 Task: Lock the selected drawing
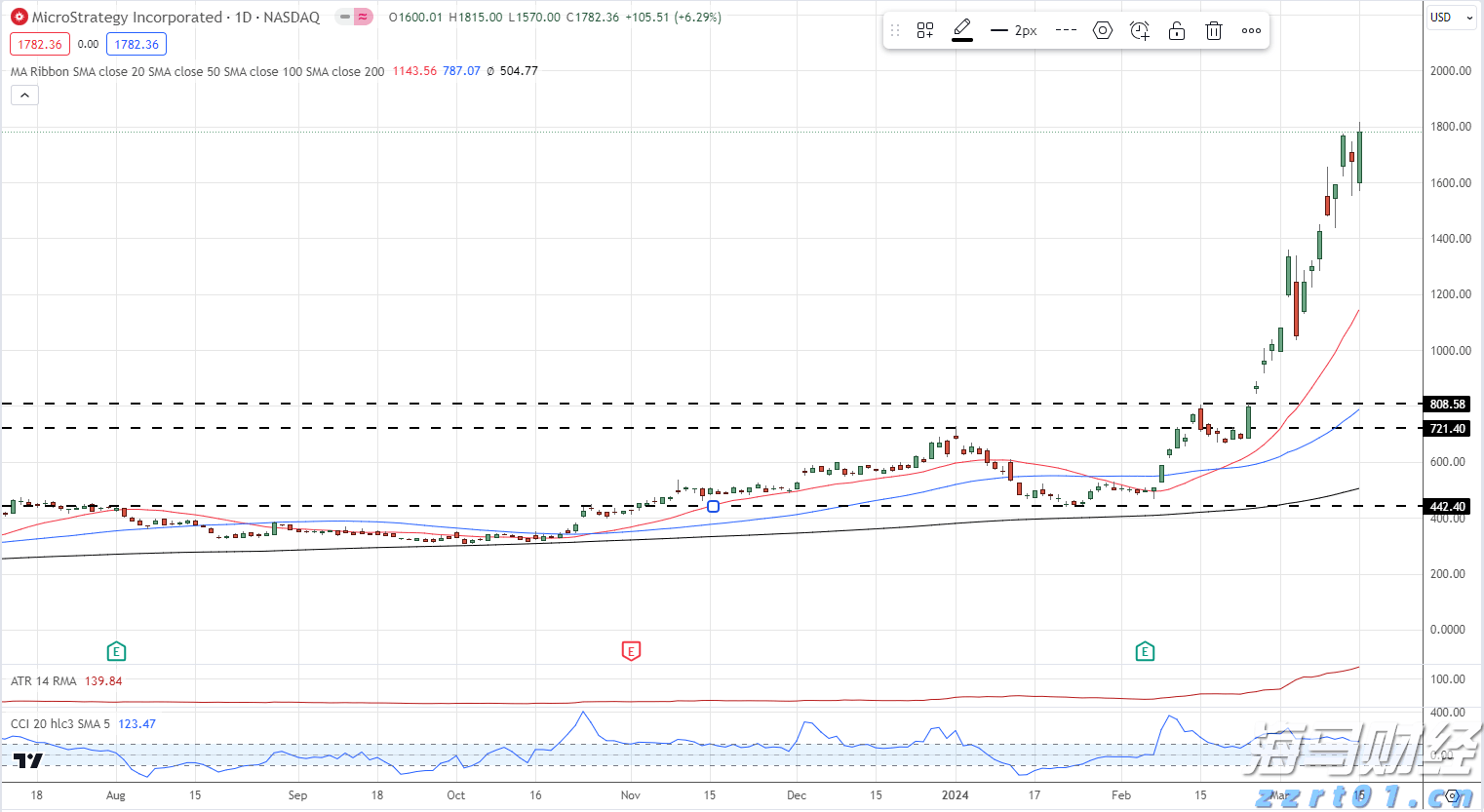coord(1176,30)
